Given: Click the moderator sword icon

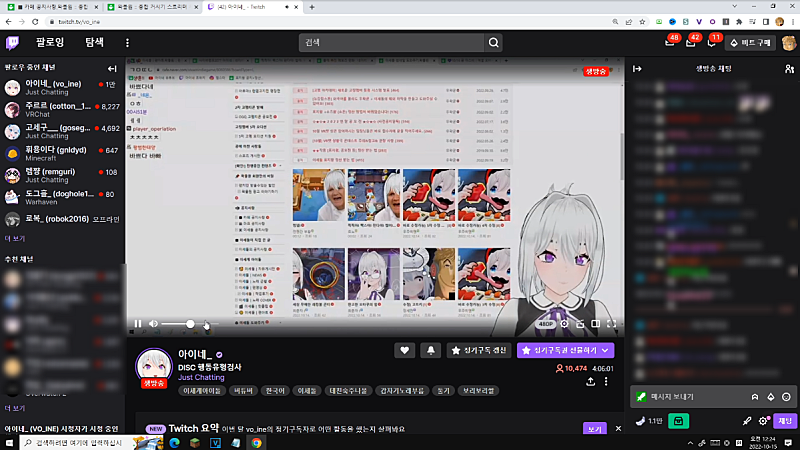Looking at the screenshot, I should pos(746,421).
